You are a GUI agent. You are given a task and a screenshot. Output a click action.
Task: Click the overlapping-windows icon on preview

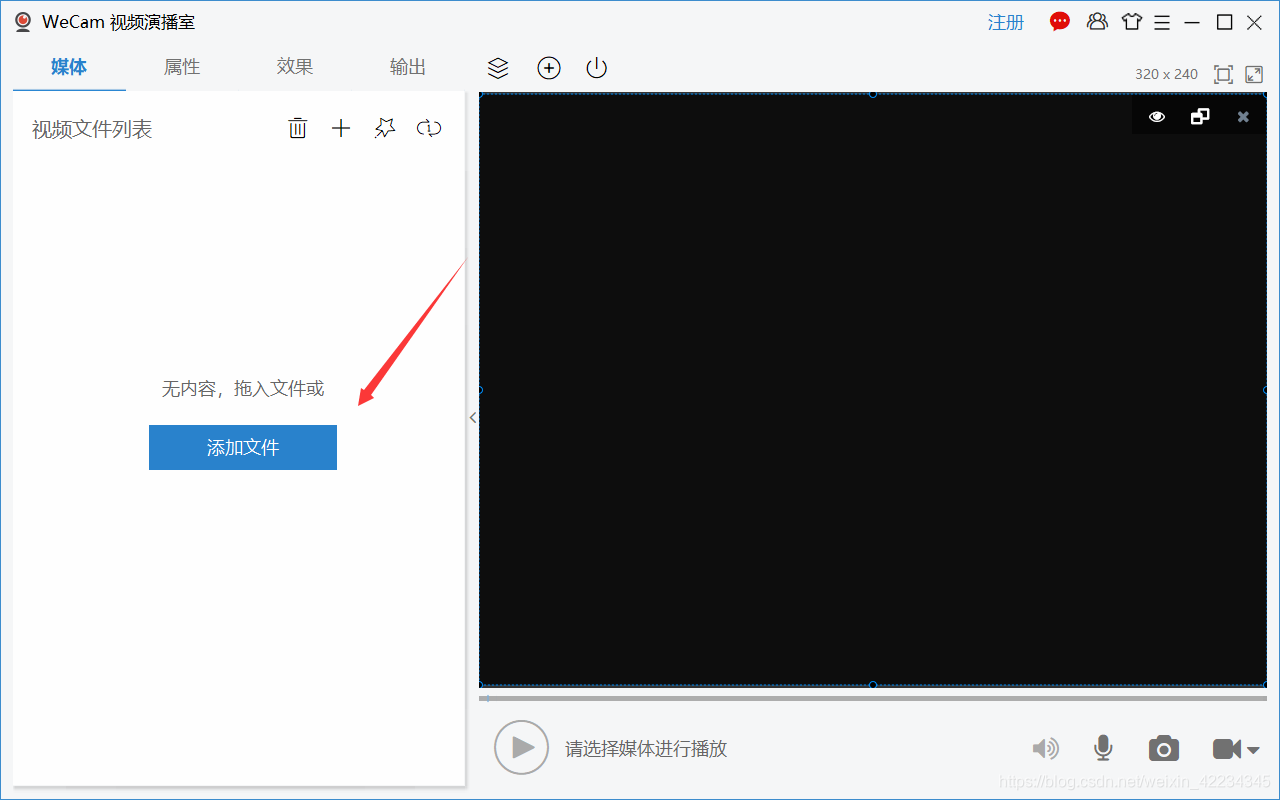[x=1200, y=117]
